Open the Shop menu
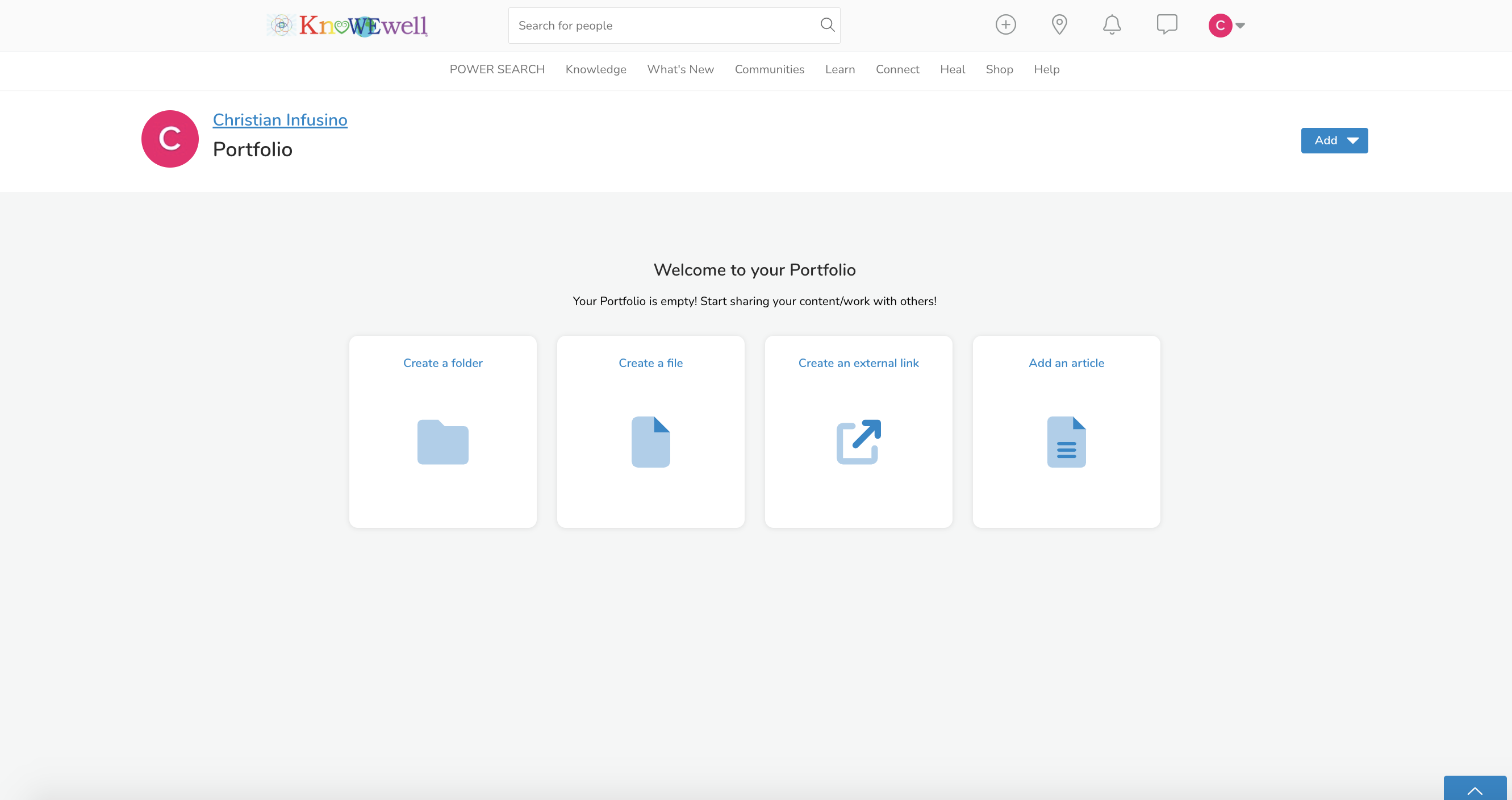 (999, 69)
